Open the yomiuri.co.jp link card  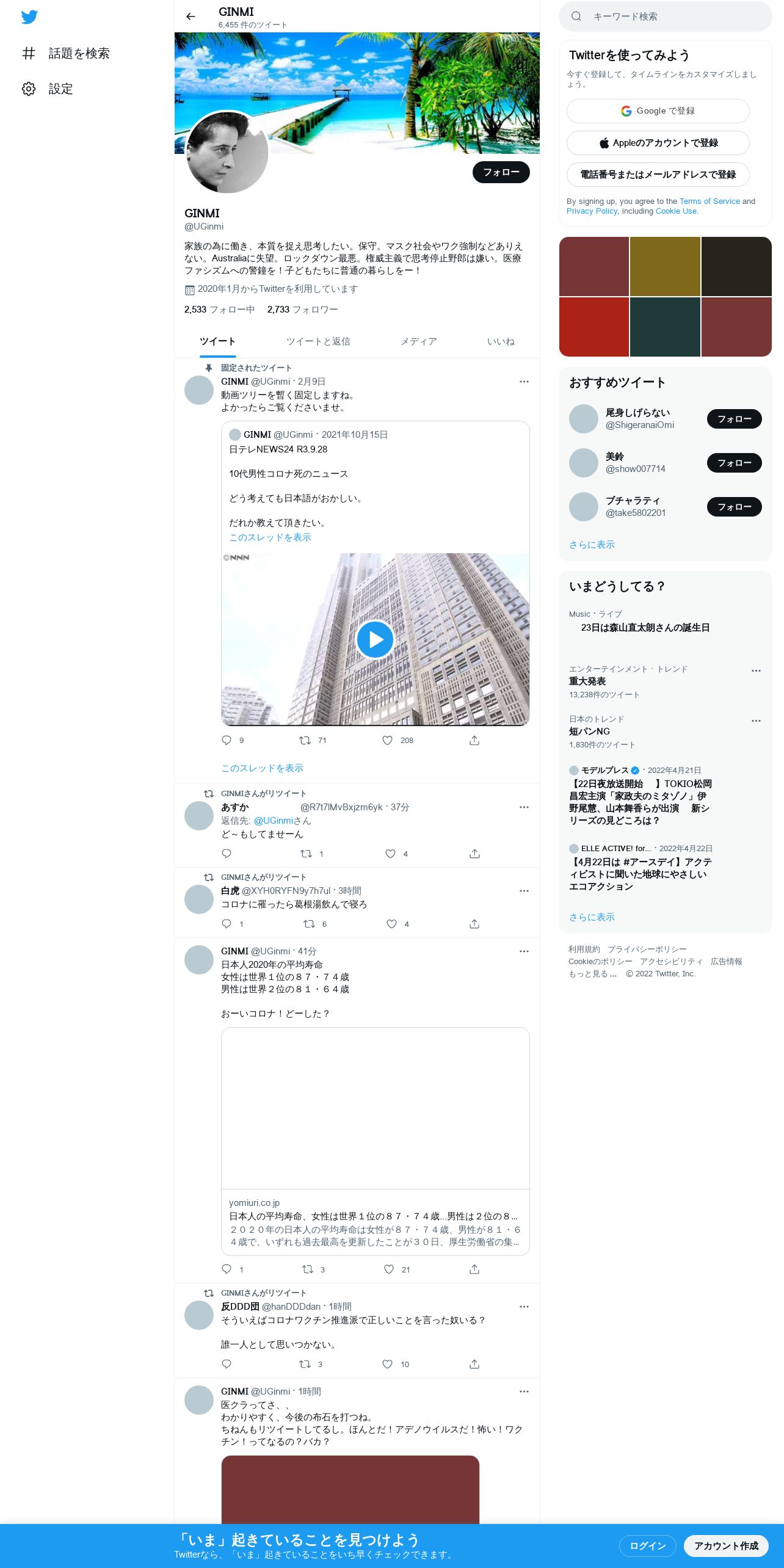pyautogui.click(x=376, y=1141)
